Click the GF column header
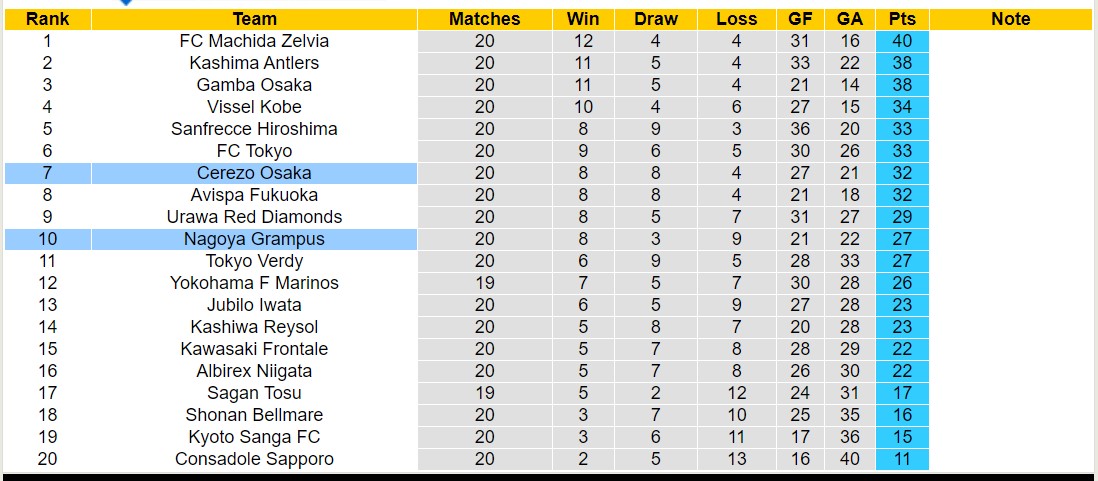This screenshot has width=1098, height=481. tap(800, 19)
